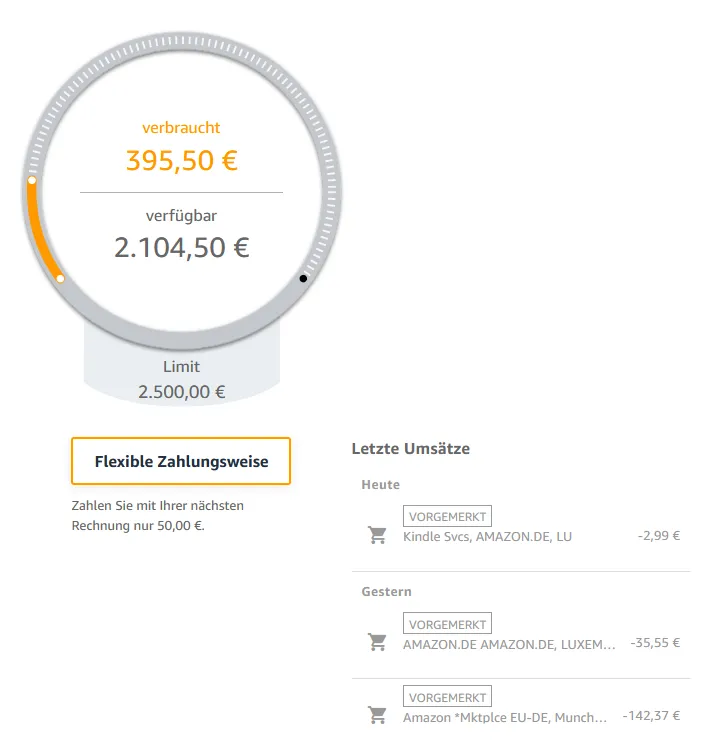Viewport: 702px width, 748px height.
Task: Click the VORGEMERKT badge under Heute
Action: (447, 516)
